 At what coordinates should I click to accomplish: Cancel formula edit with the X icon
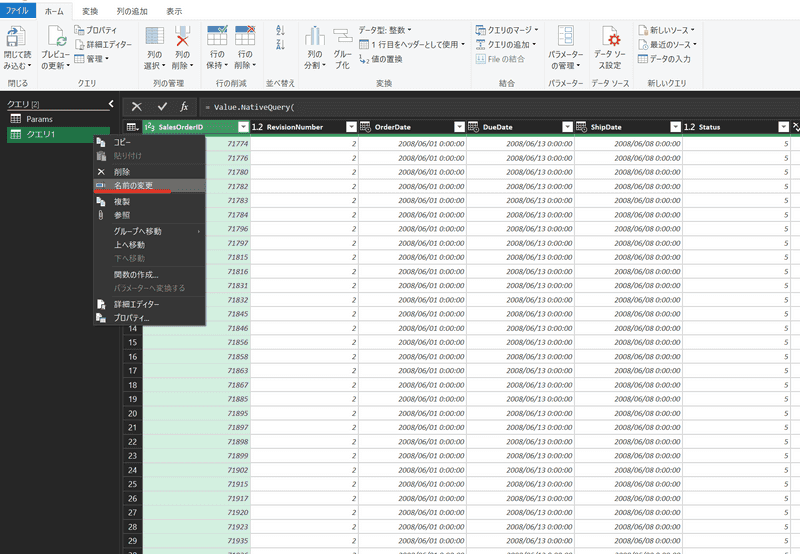[137, 106]
